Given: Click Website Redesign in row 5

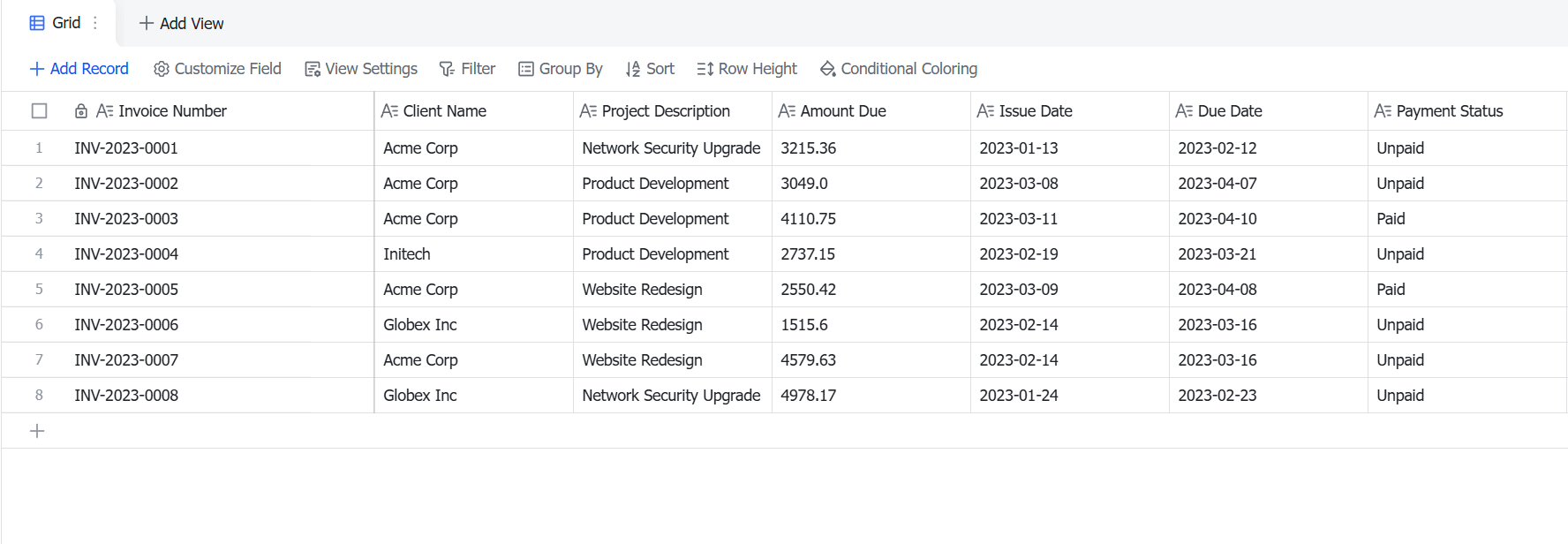Looking at the screenshot, I should click(673, 290).
